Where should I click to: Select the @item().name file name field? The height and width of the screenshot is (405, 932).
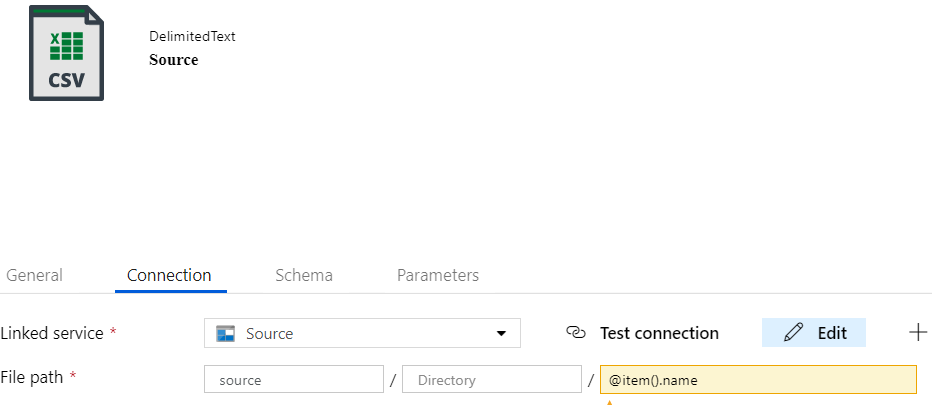tap(758, 379)
